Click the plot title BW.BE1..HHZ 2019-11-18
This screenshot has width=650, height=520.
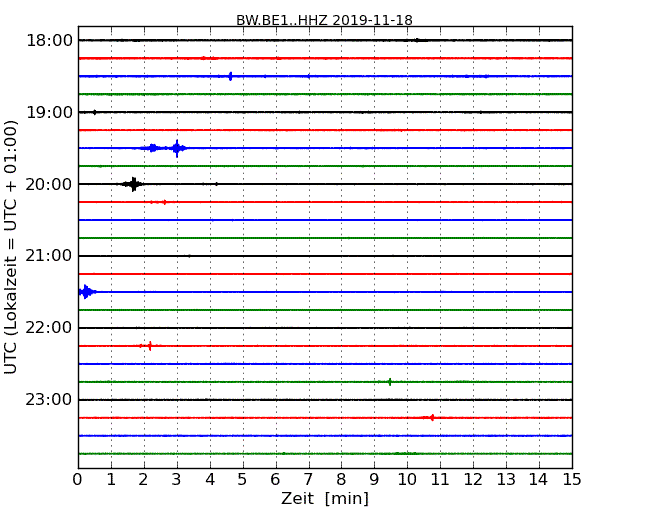[324, 20]
